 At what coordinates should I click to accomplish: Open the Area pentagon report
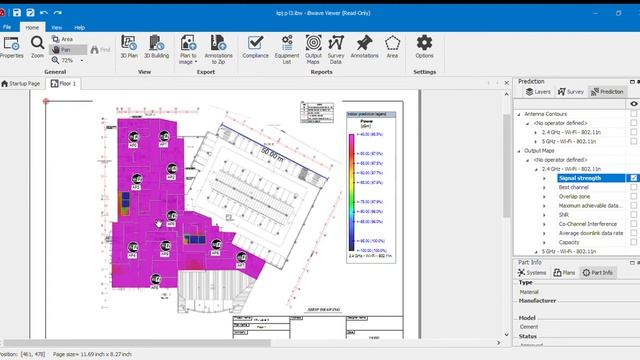[x=392, y=47]
